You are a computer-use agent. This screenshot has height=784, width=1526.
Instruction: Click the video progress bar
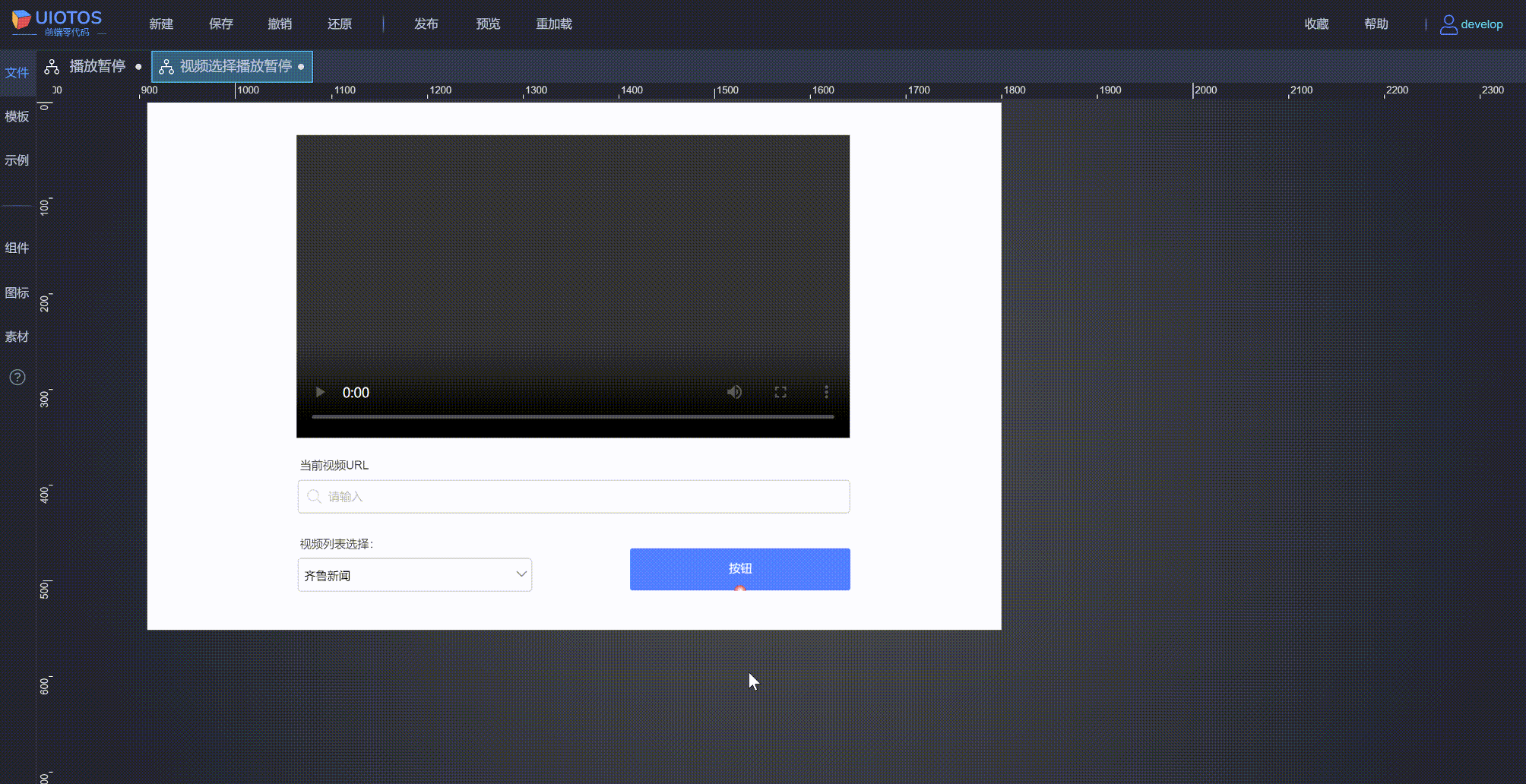click(572, 416)
